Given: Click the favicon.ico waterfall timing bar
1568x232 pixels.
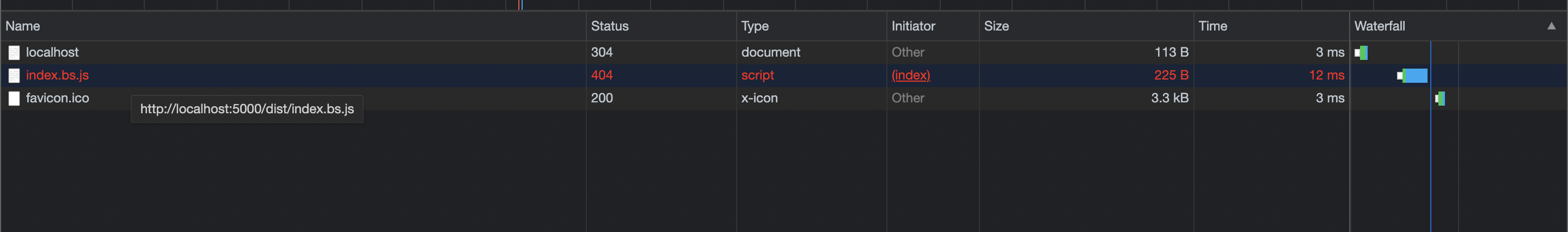Looking at the screenshot, I should tap(1440, 98).
